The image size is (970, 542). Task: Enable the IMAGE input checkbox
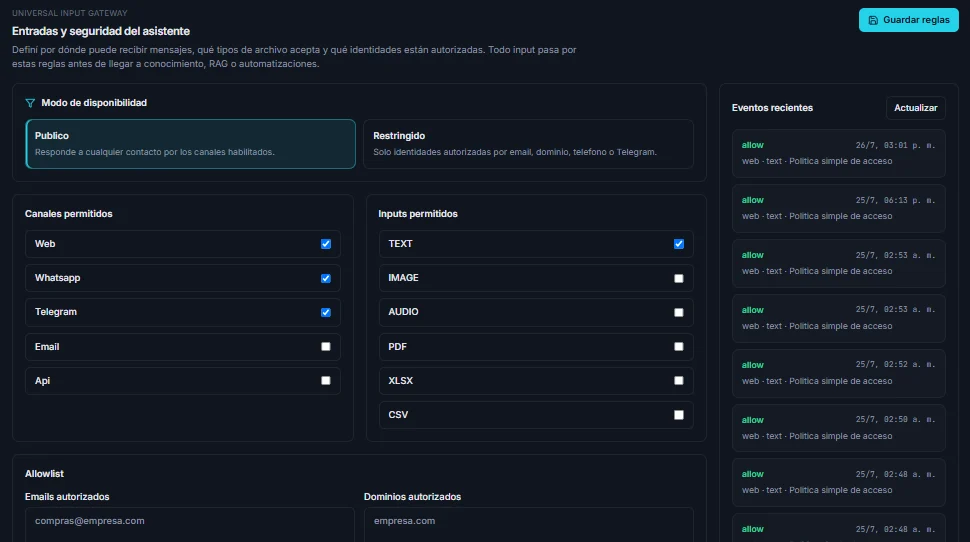point(679,278)
